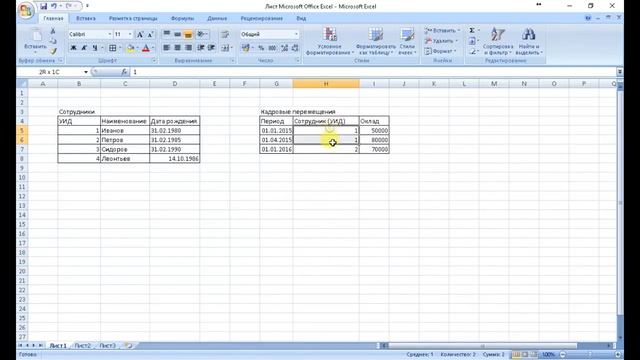The height and width of the screenshot is (360, 640).
Task: Expand the Шрифт group dialog launcher
Action: [x=154, y=60]
